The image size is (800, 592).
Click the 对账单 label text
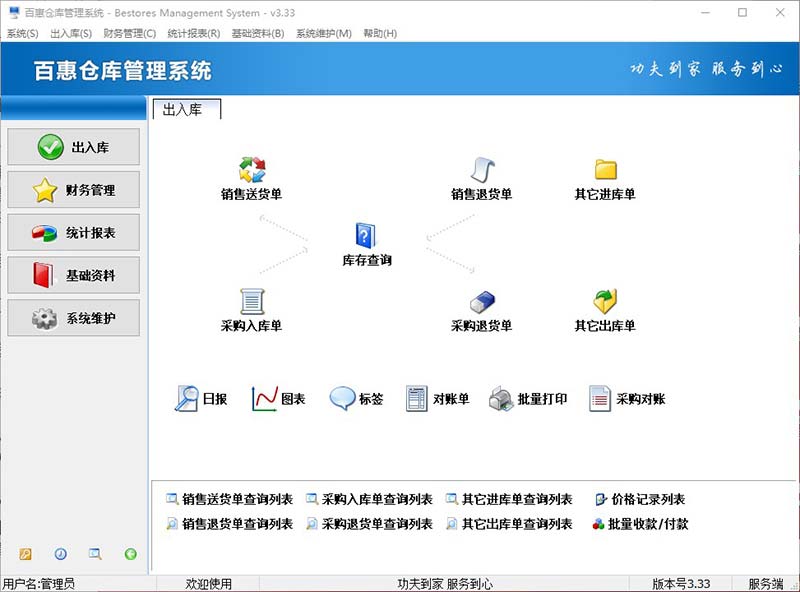451,399
